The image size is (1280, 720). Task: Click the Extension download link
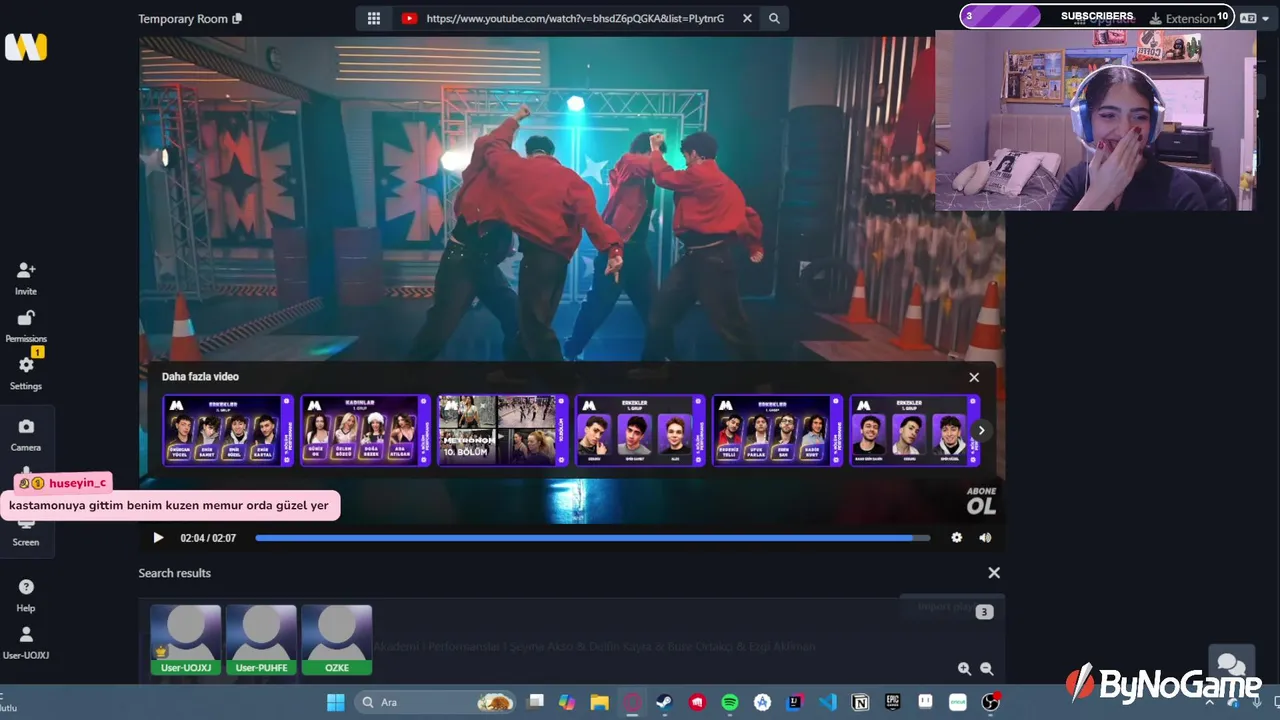1184,19
